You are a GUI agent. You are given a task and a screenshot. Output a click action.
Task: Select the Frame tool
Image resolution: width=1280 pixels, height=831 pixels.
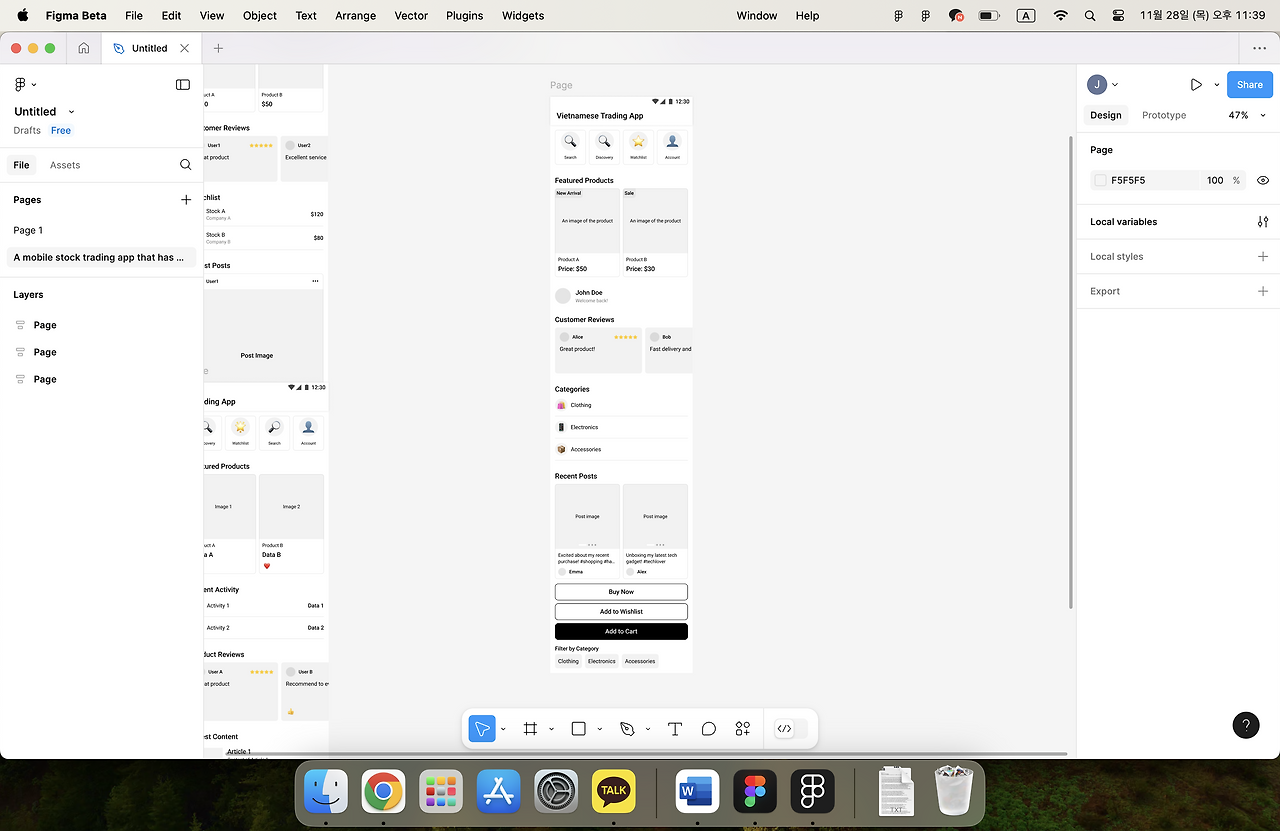(530, 729)
